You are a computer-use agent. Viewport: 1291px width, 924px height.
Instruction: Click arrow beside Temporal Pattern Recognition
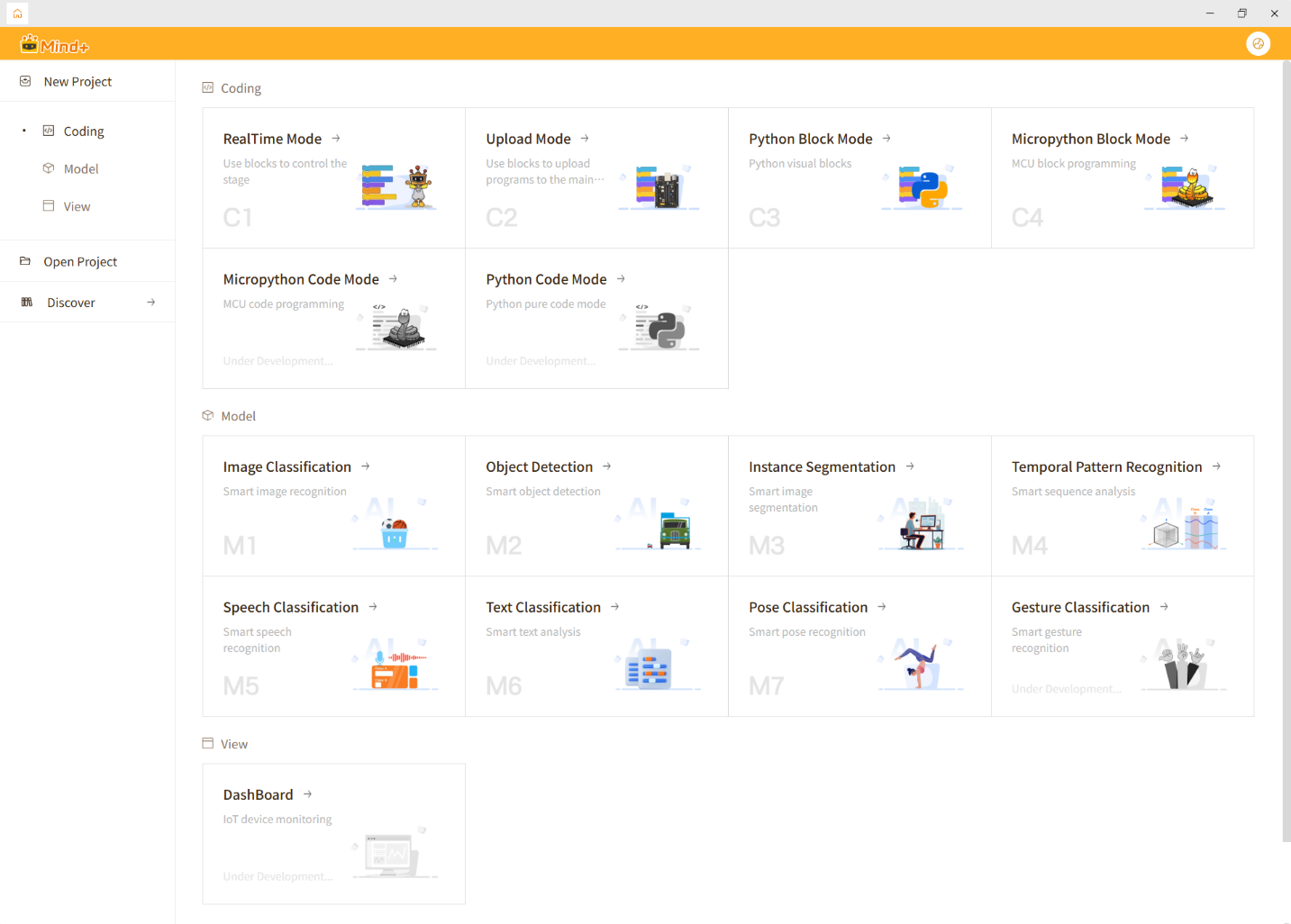coord(1216,467)
